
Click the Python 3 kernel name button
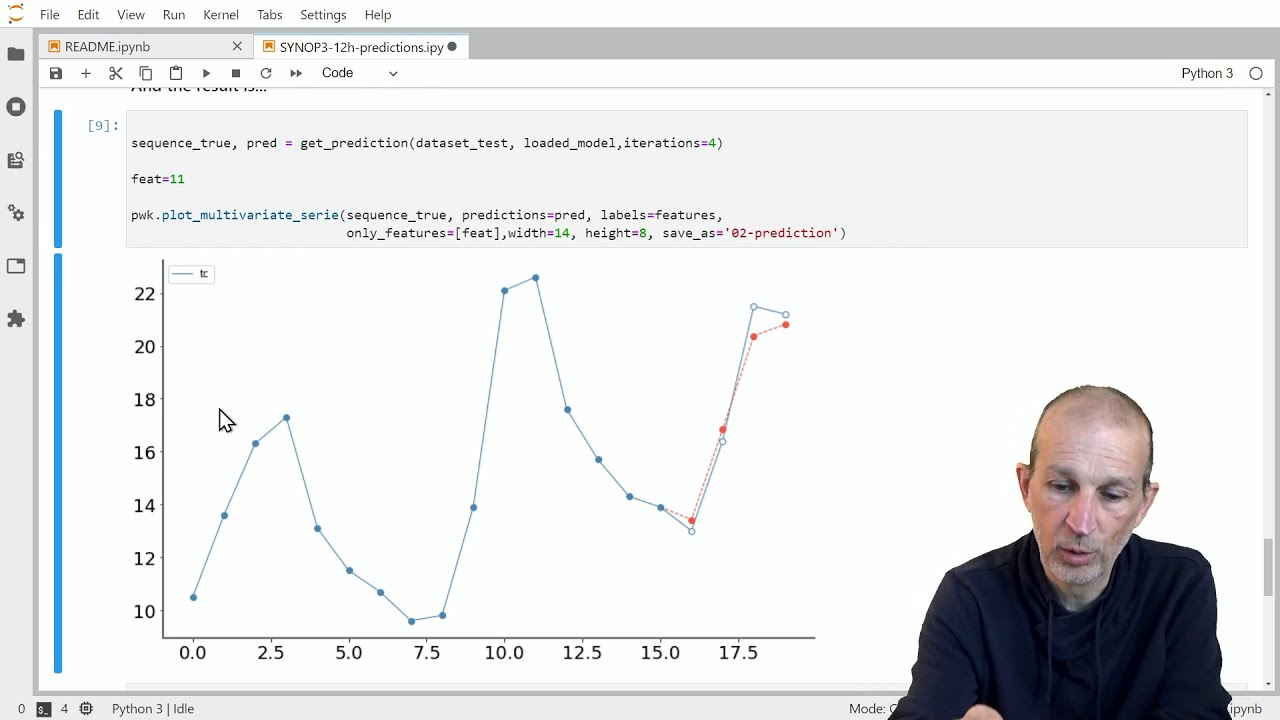click(x=1207, y=73)
